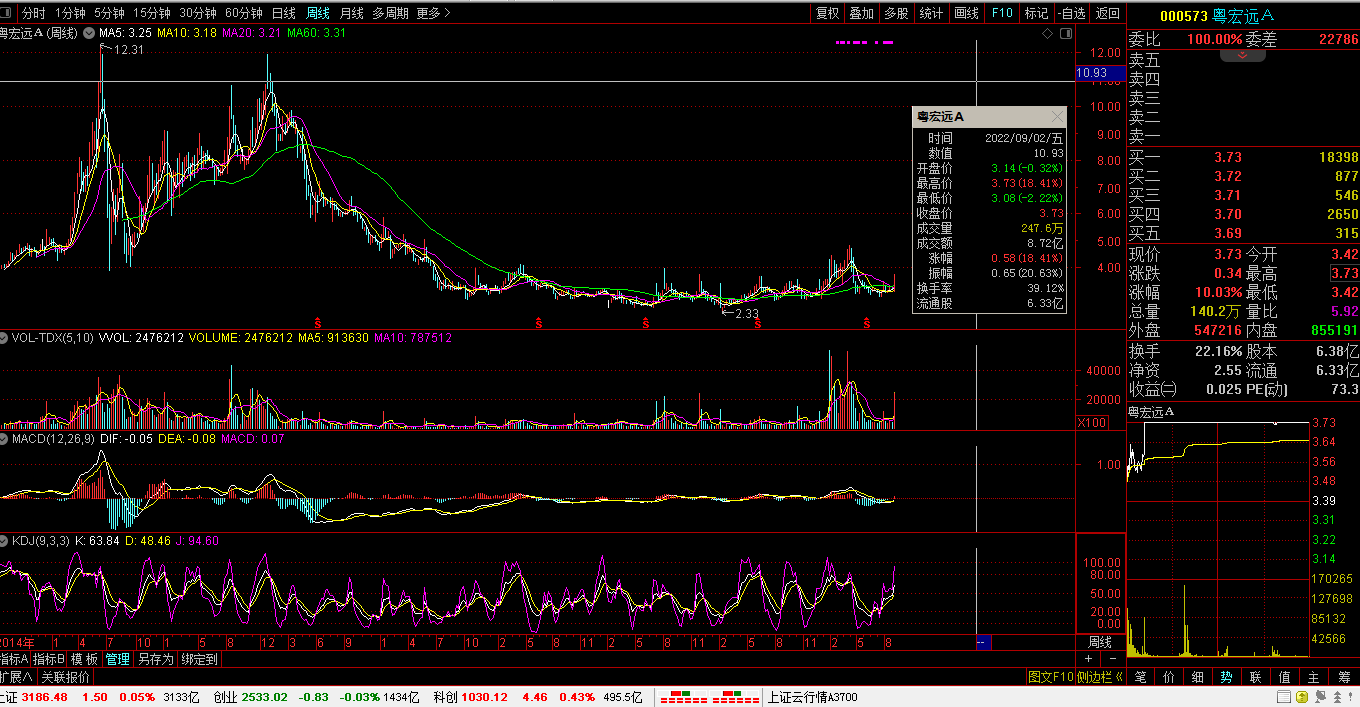Click the plus zoom button below 周线
The width and height of the screenshot is (1360, 707).
click(x=1089, y=659)
